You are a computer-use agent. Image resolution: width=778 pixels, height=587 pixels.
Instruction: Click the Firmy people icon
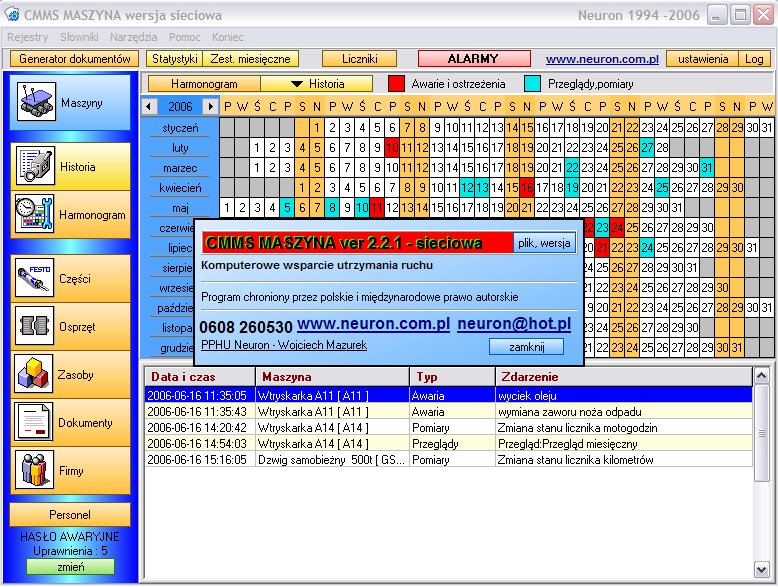pos(34,470)
